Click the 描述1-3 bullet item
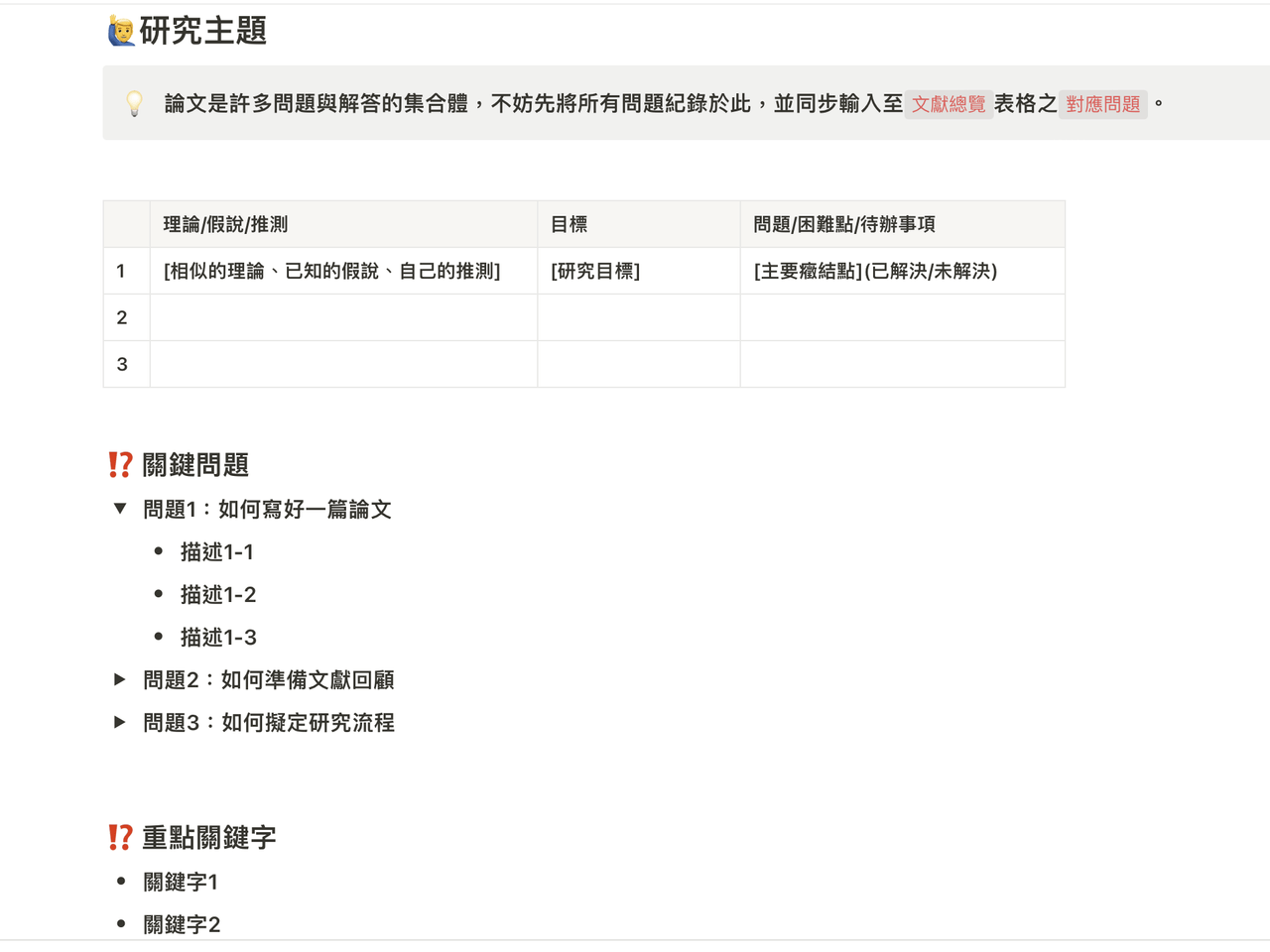This screenshot has height=952, width=1270. 218,637
